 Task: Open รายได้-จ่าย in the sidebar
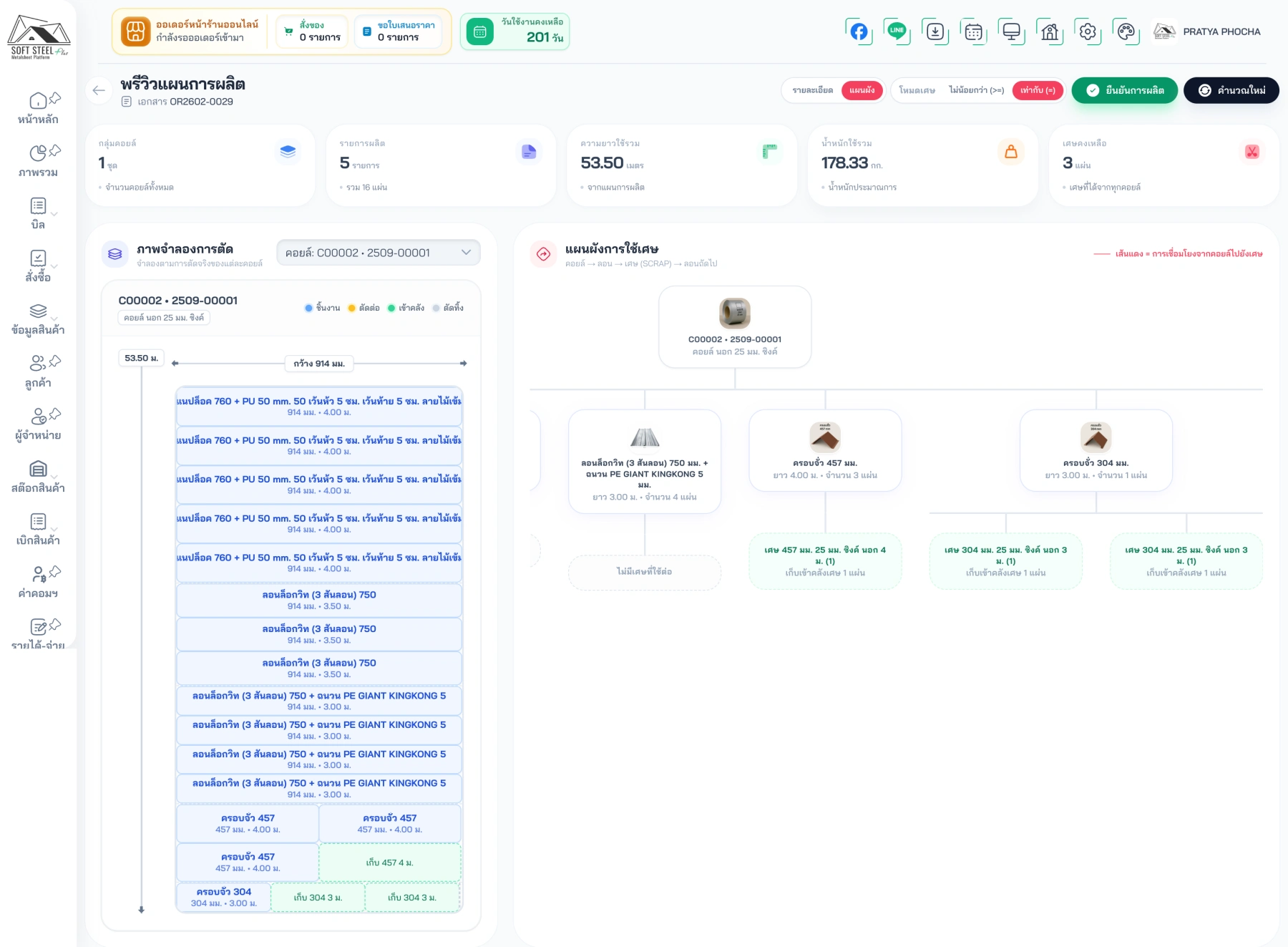click(x=38, y=633)
